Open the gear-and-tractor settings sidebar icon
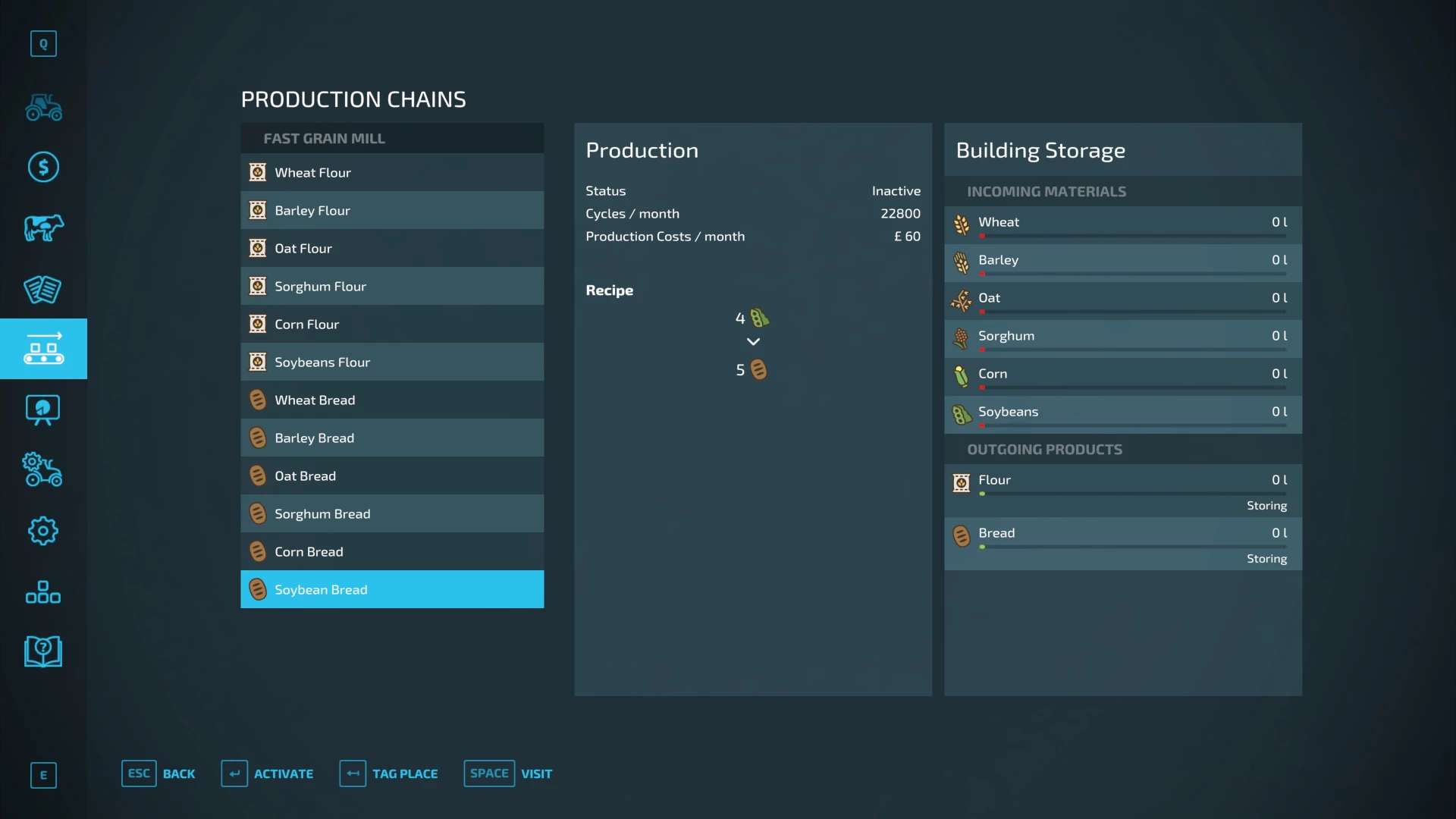The height and width of the screenshot is (819, 1456). point(43,470)
